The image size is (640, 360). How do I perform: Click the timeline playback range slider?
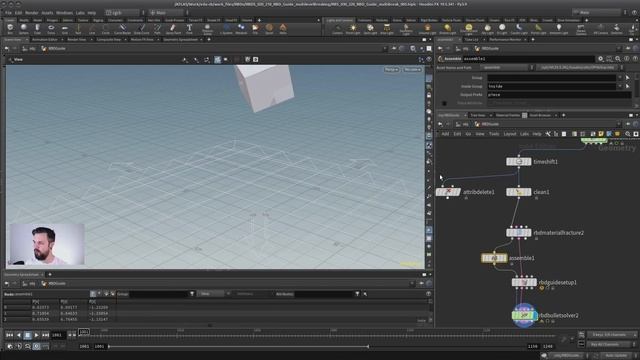point(238,347)
